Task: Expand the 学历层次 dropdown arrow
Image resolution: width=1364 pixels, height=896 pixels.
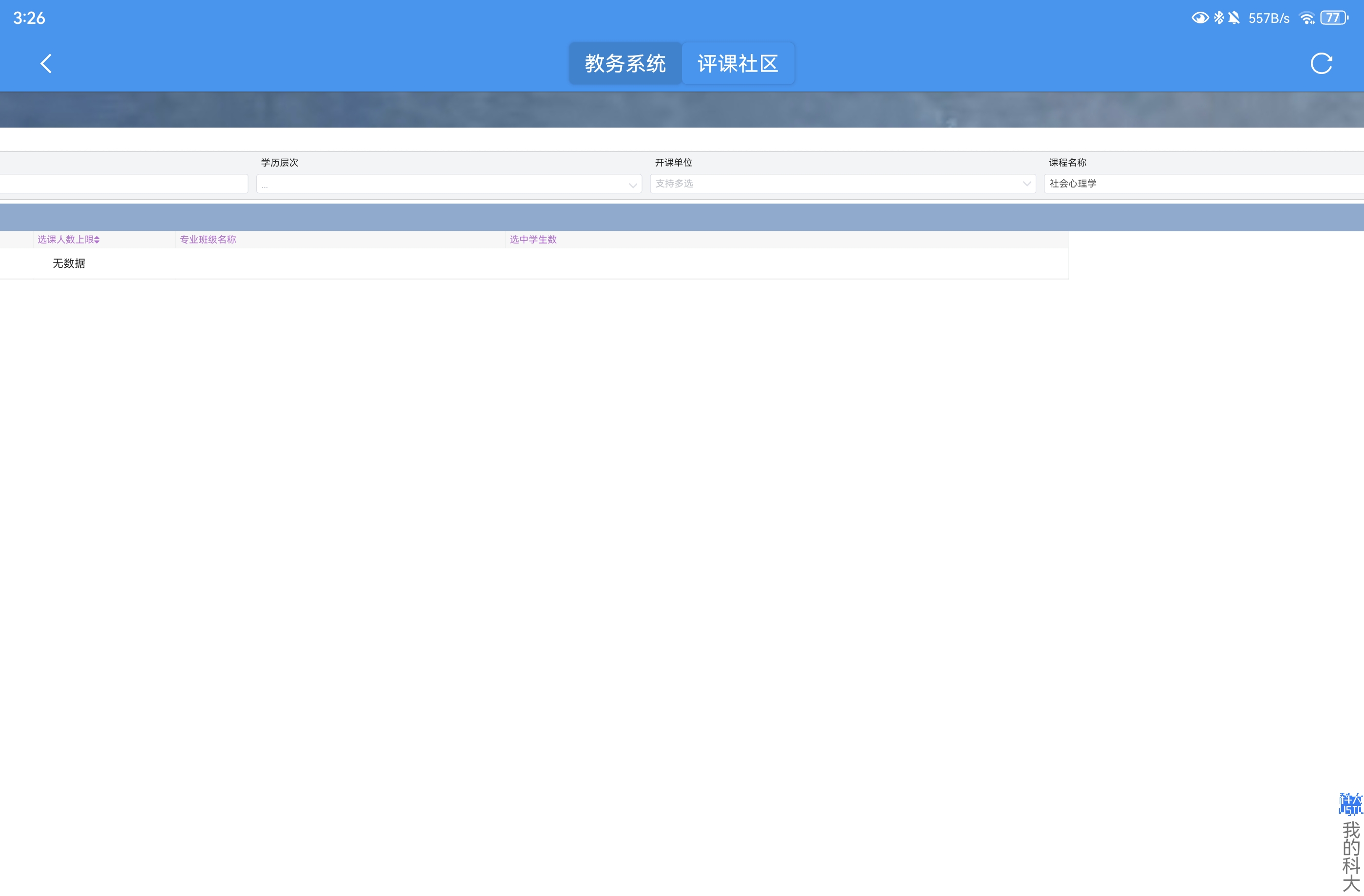Action: 633,185
